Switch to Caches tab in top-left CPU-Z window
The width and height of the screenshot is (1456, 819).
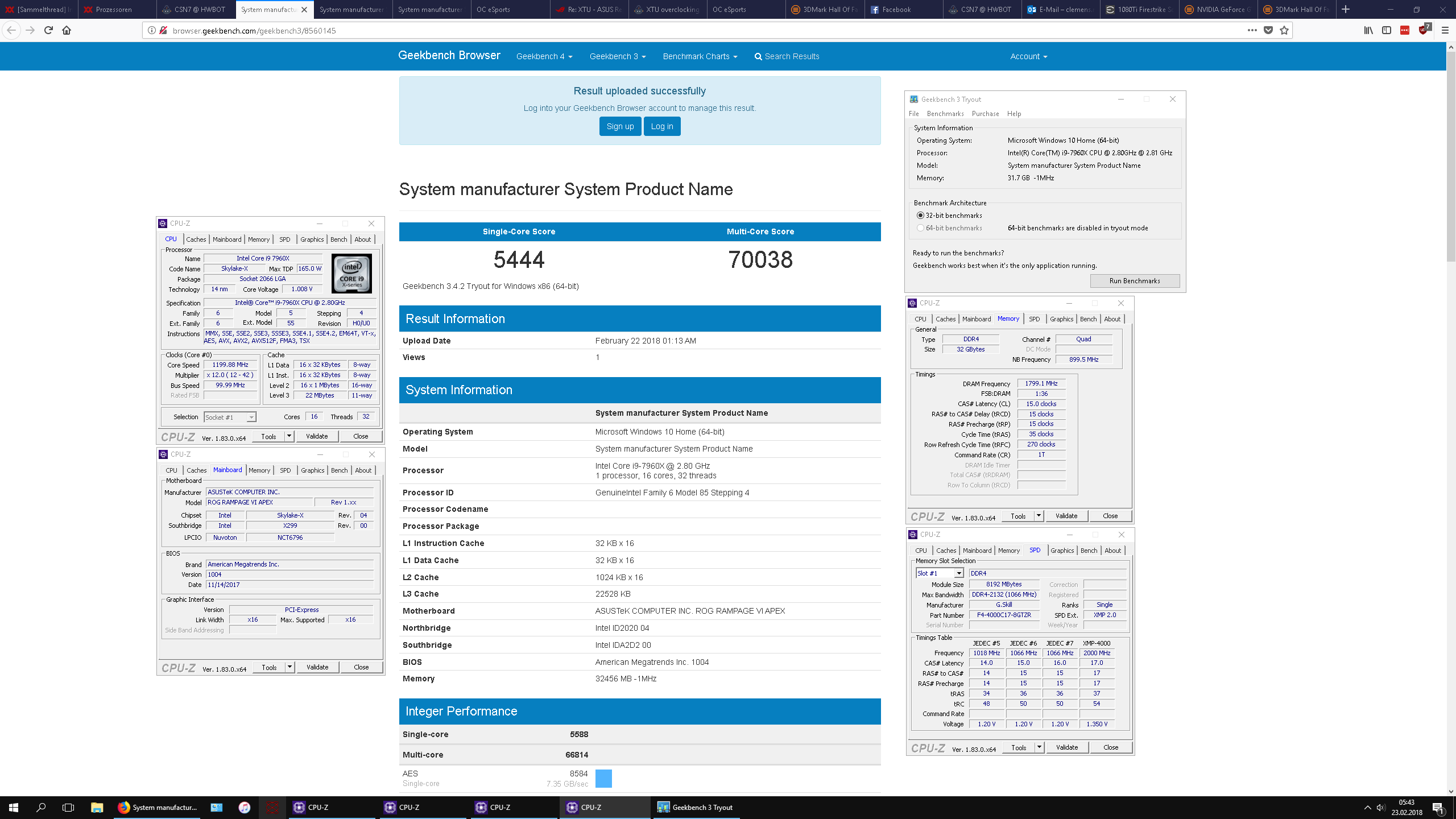[196, 239]
